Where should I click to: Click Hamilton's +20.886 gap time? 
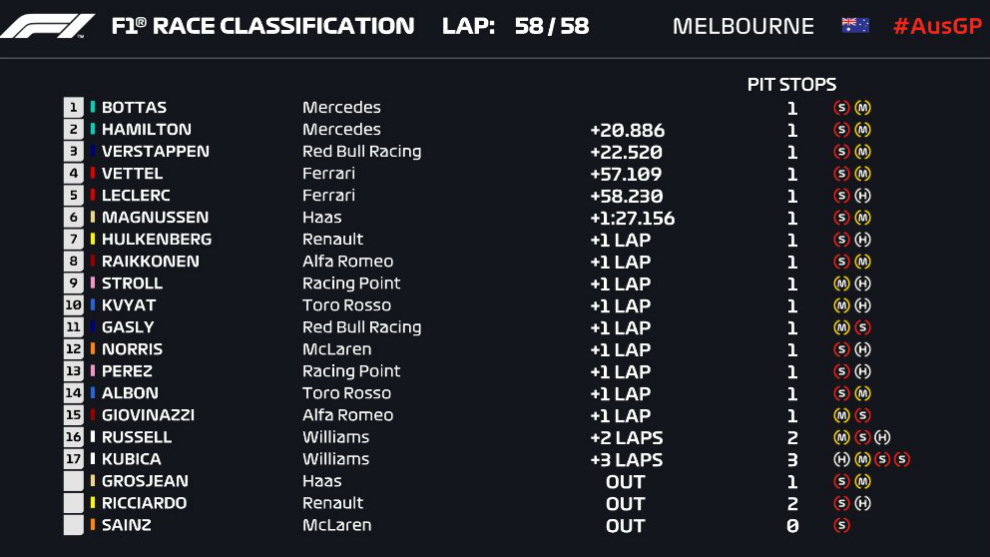(x=627, y=130)
